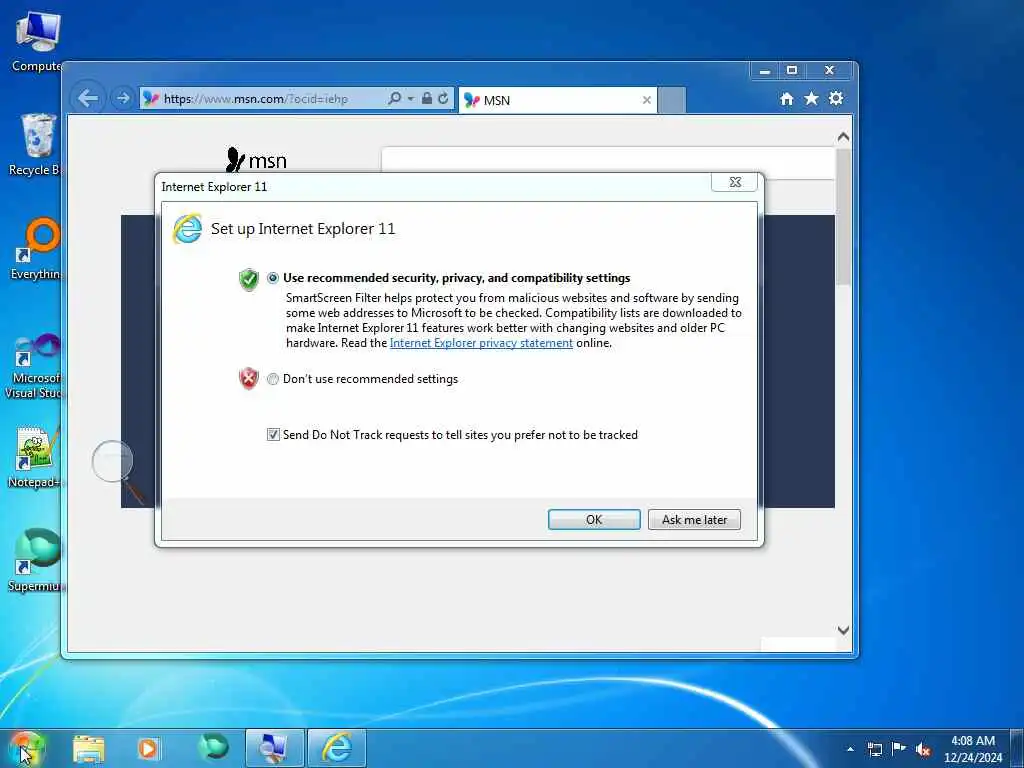Switch to the MSN tab
The image size is (1024, 768).
[558, 100]
